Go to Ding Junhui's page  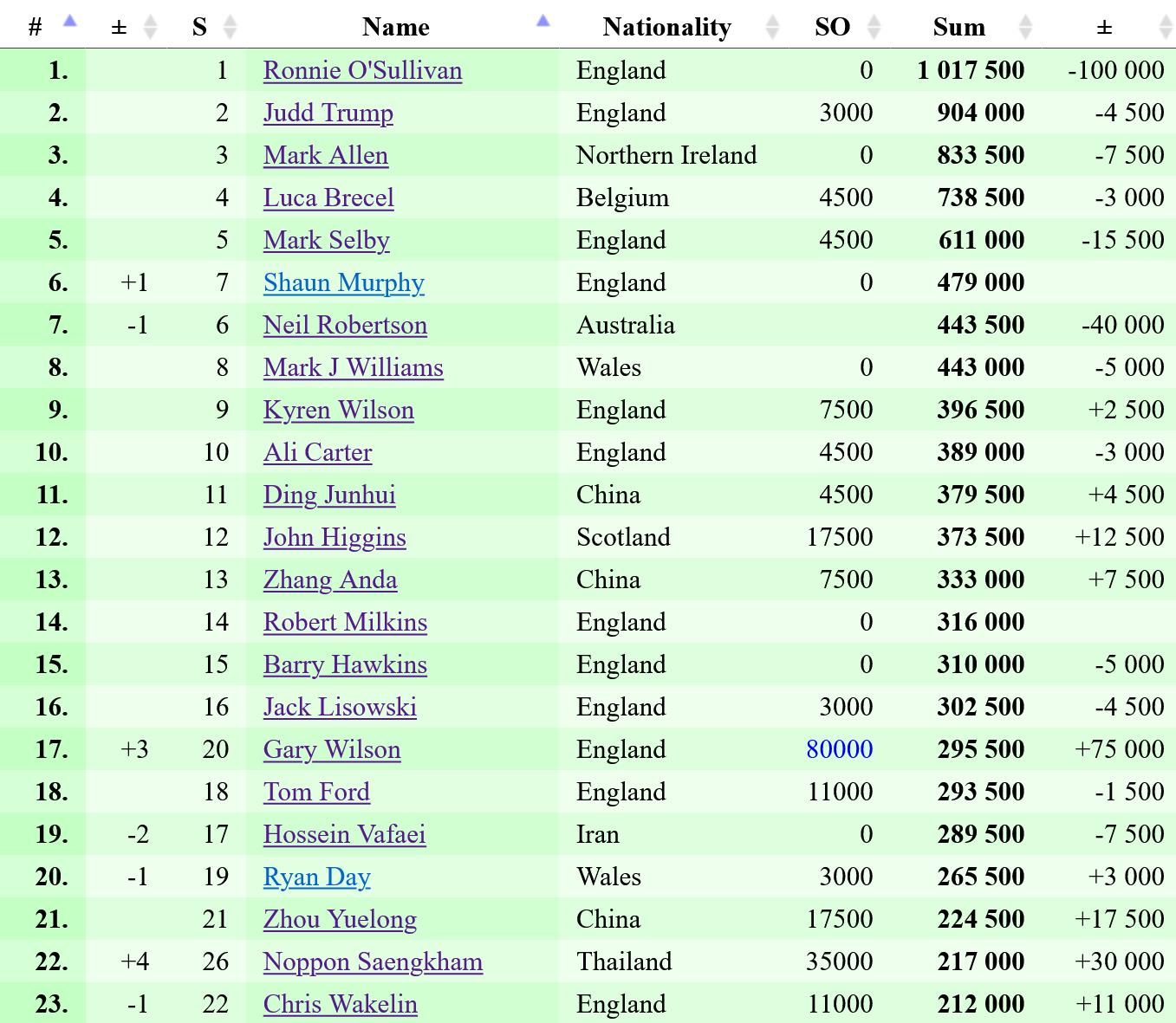point(329,495)
